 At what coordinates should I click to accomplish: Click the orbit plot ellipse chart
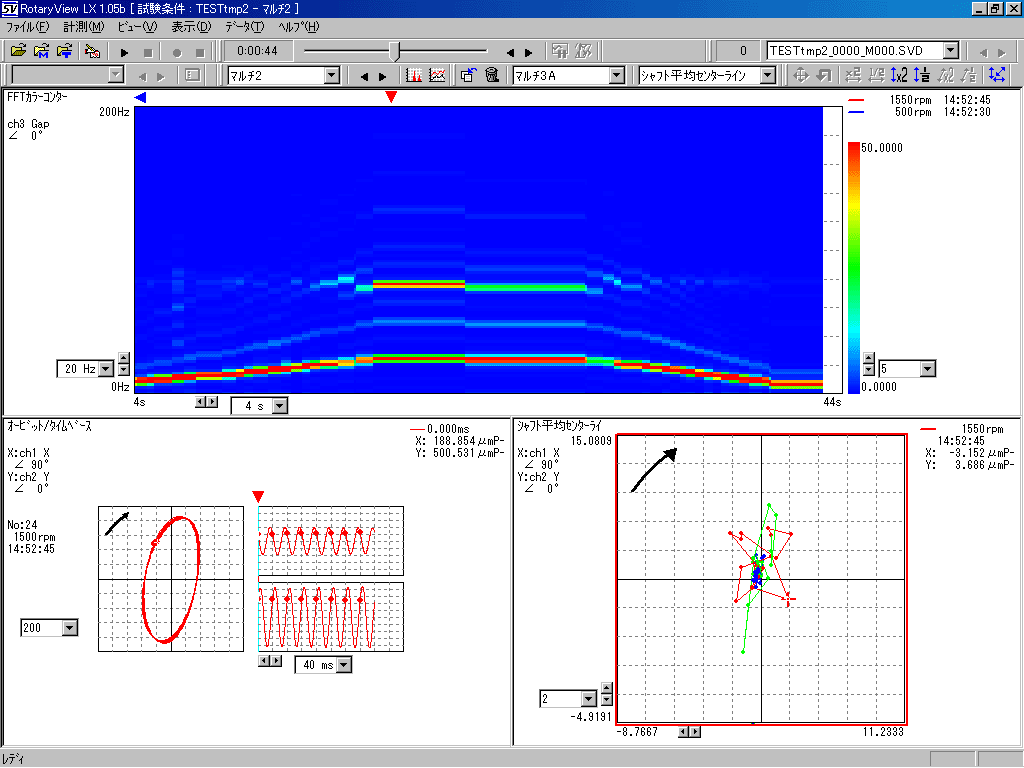pyautogui.click(x=171, y=579)
